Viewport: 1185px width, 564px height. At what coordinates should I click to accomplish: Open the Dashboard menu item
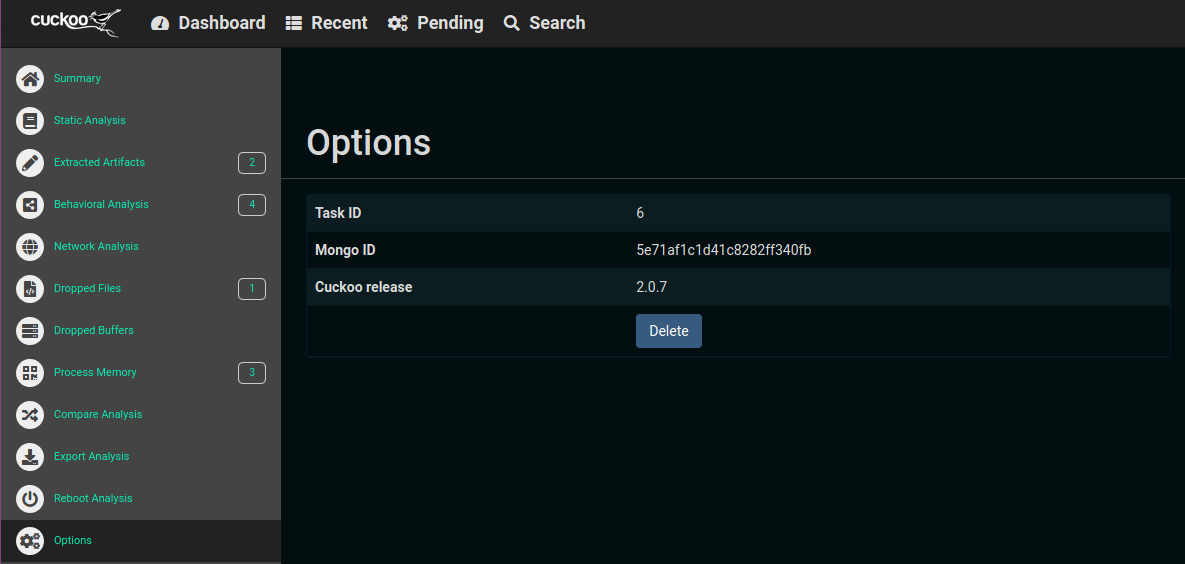point(208,23)
